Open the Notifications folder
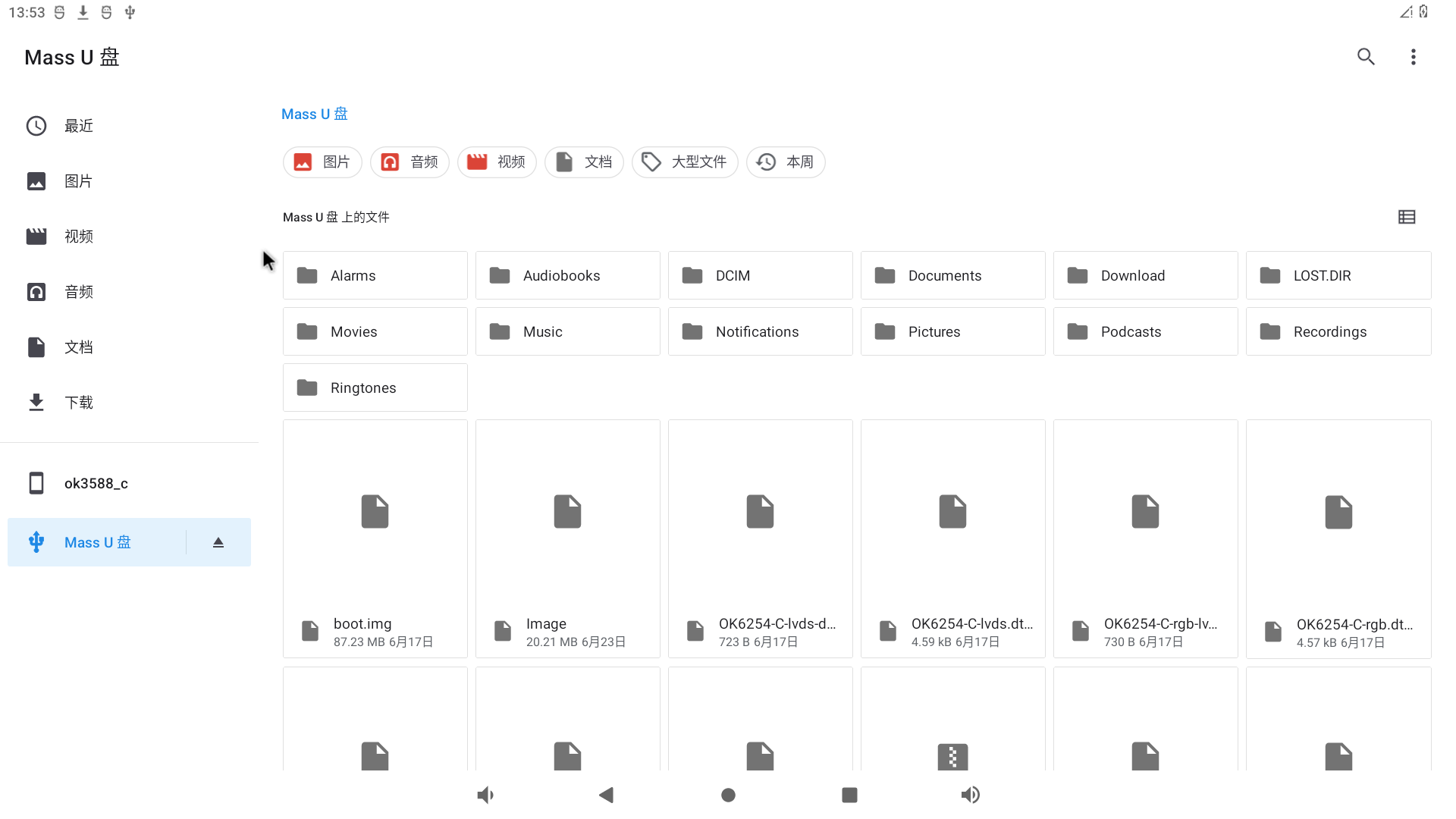Viewport: 1456px width, 819px height. pyautogui.click(x=761, y=331)
